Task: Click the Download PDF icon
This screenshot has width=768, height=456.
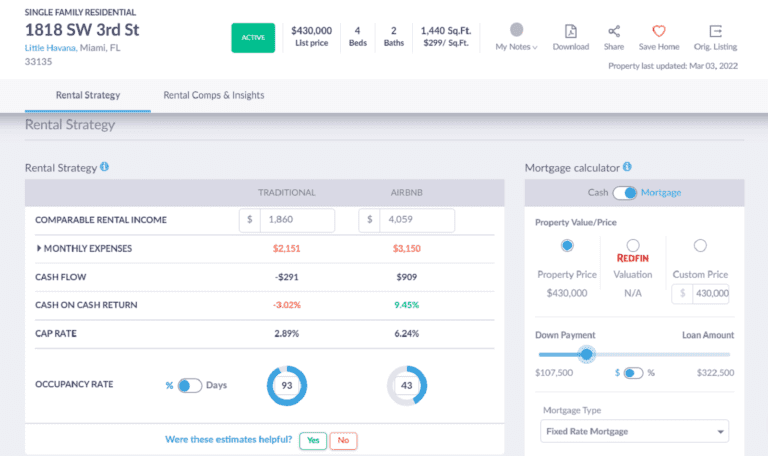Action: click(x=570, y=31)
